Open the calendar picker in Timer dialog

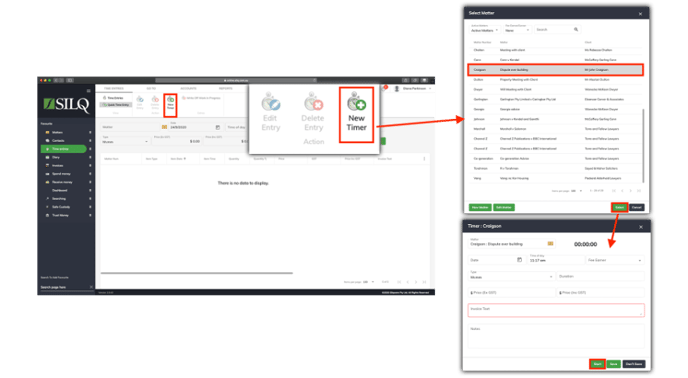click(520, 260)
